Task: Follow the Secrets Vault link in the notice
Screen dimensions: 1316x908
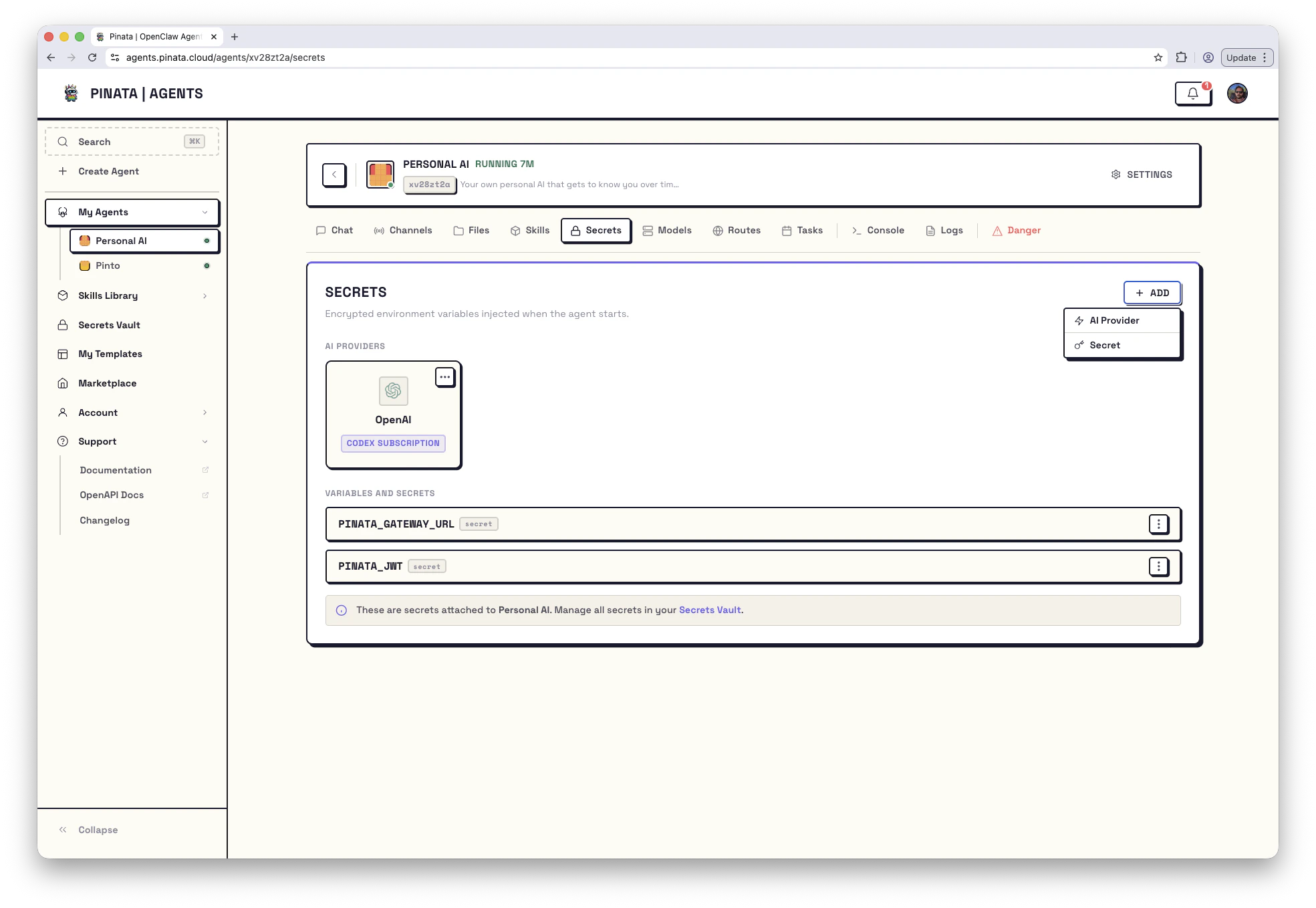Action: [710, 610]
